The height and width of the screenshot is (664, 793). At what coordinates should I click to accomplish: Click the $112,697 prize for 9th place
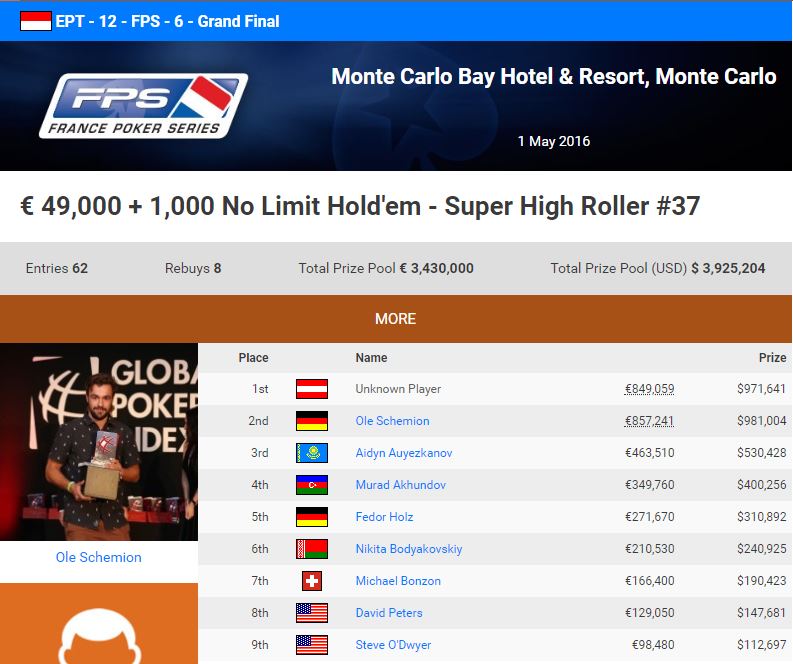pos(761,645)
